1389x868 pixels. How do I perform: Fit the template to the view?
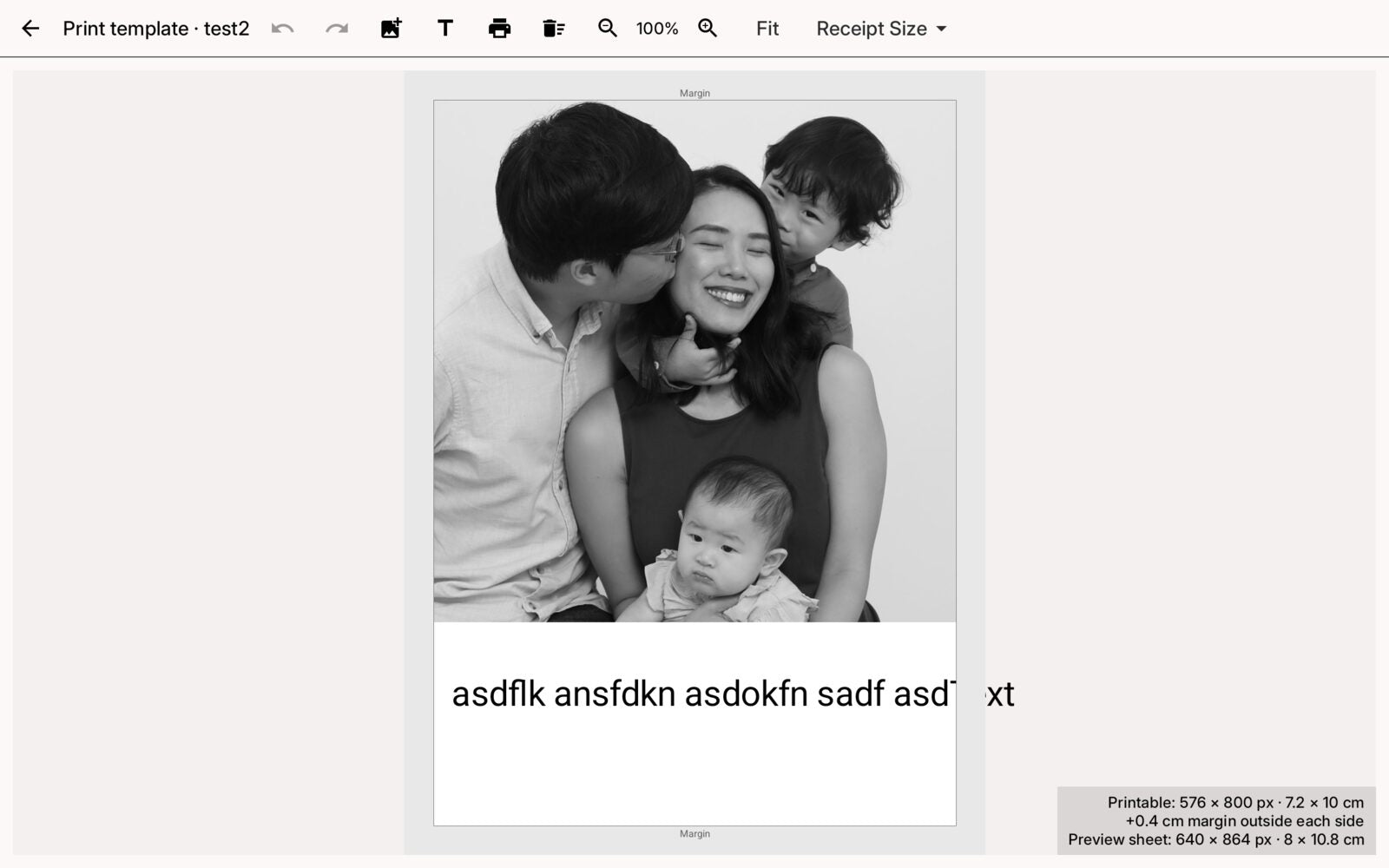767,29
